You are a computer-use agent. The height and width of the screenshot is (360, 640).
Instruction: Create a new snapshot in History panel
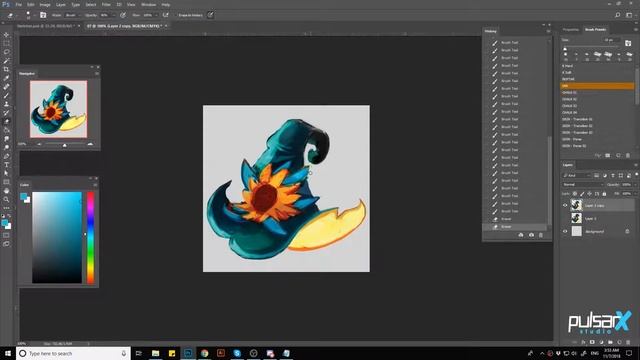coord(531,235)
